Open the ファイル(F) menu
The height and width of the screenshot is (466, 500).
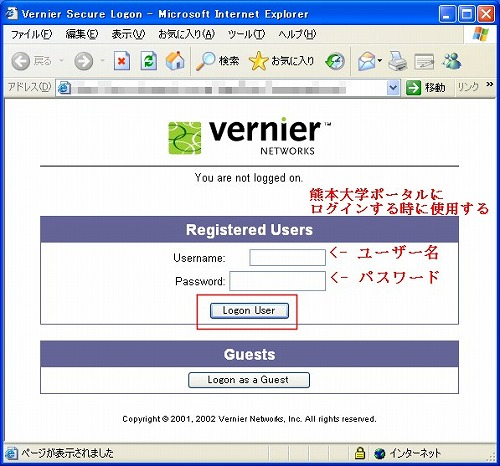(x=31, y=34)
